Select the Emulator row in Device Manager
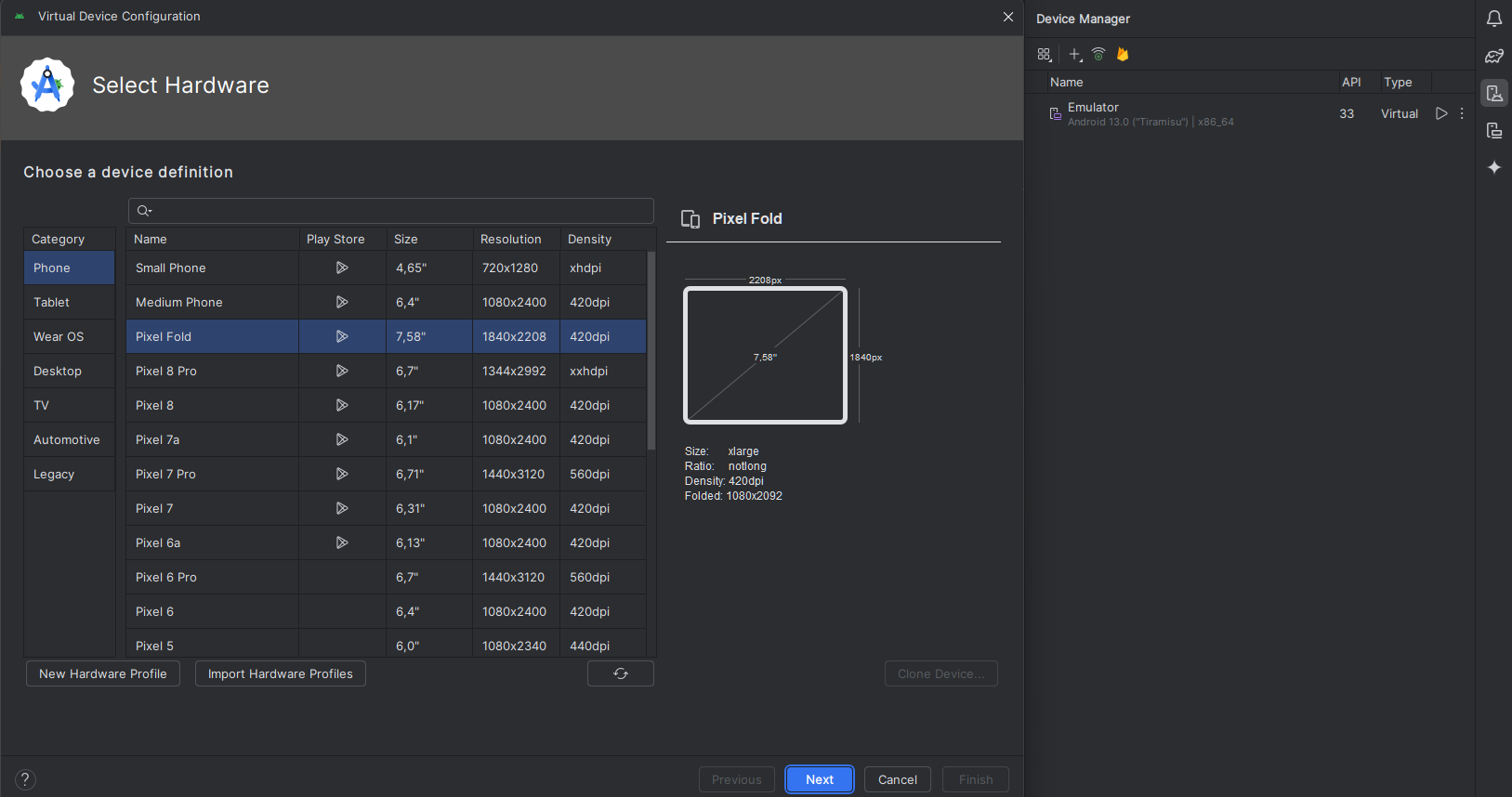The image size is (1512, 797). (1250, 114)
